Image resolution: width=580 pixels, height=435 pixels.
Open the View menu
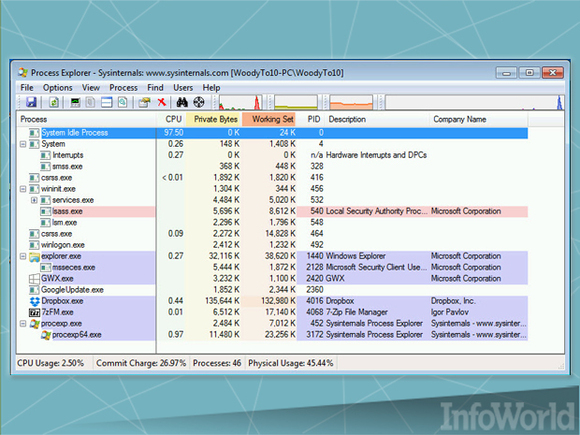pos(91,88)
